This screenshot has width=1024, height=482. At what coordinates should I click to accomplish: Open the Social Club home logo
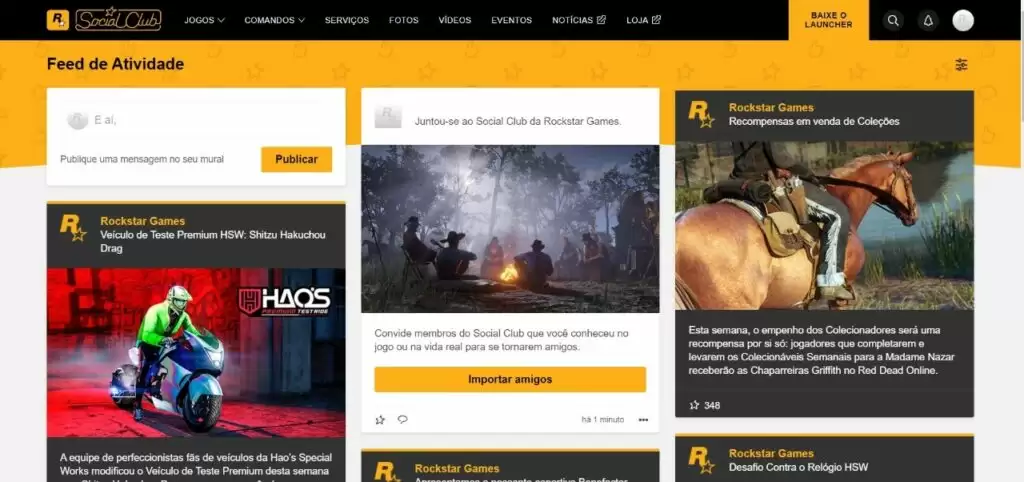[x=118, y=20]
